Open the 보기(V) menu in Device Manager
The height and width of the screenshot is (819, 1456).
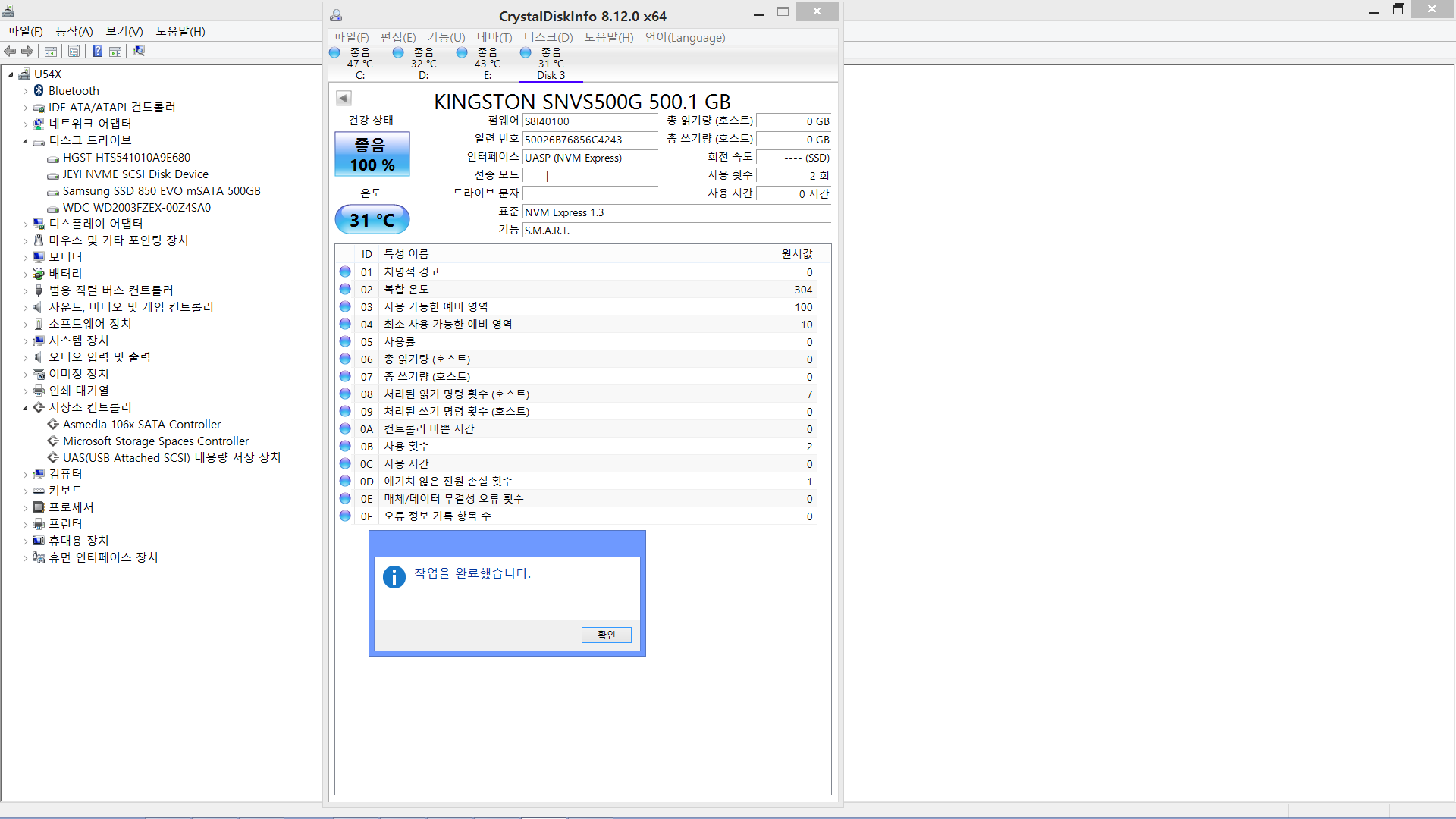point(124,31)
